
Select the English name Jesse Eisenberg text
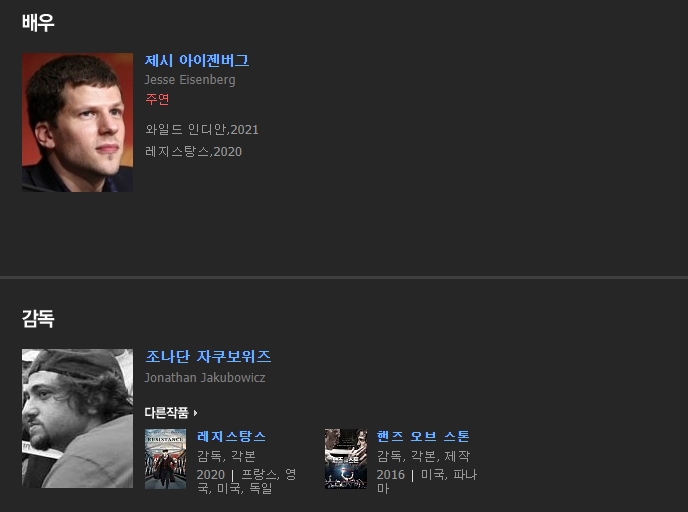(x=190, y=80)
